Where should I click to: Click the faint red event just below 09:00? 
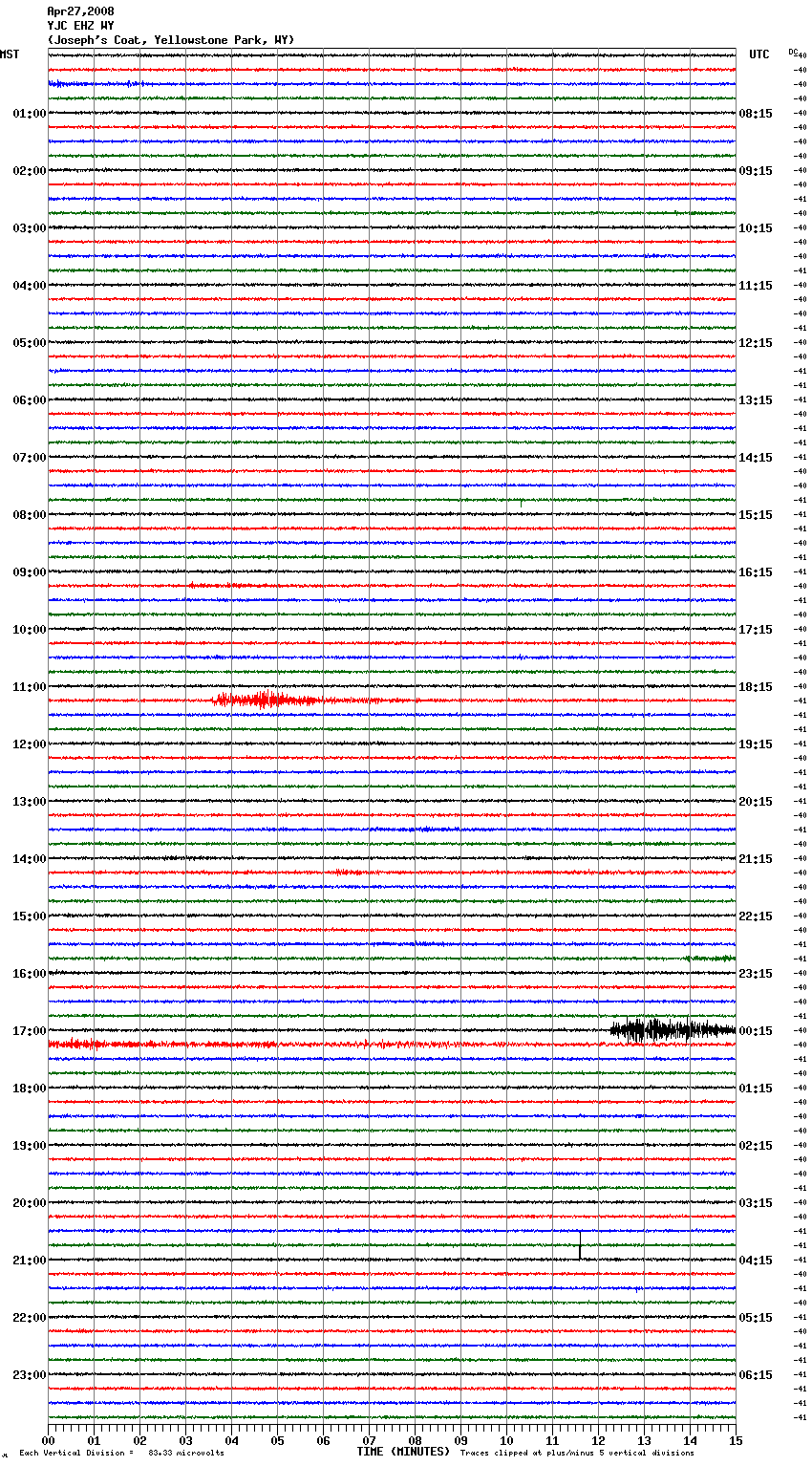[x=229, y=585]
